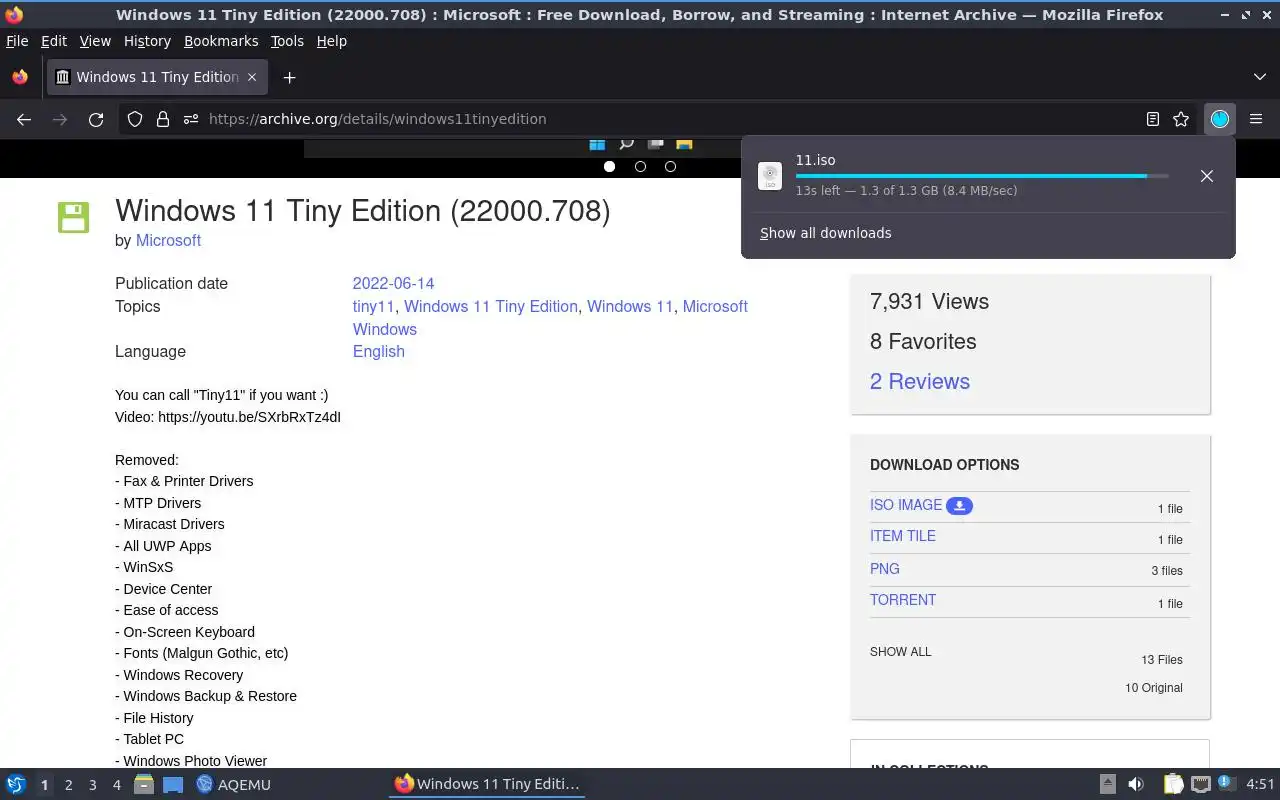Open View menu

(x=95, y=41)
